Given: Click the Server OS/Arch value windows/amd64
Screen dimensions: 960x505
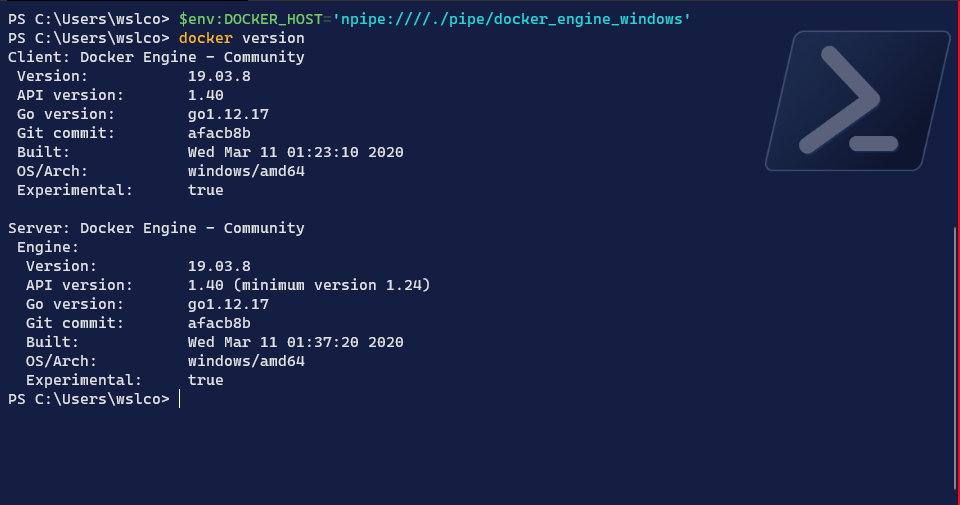Looking at the screenshot, I should click(246, 361).
